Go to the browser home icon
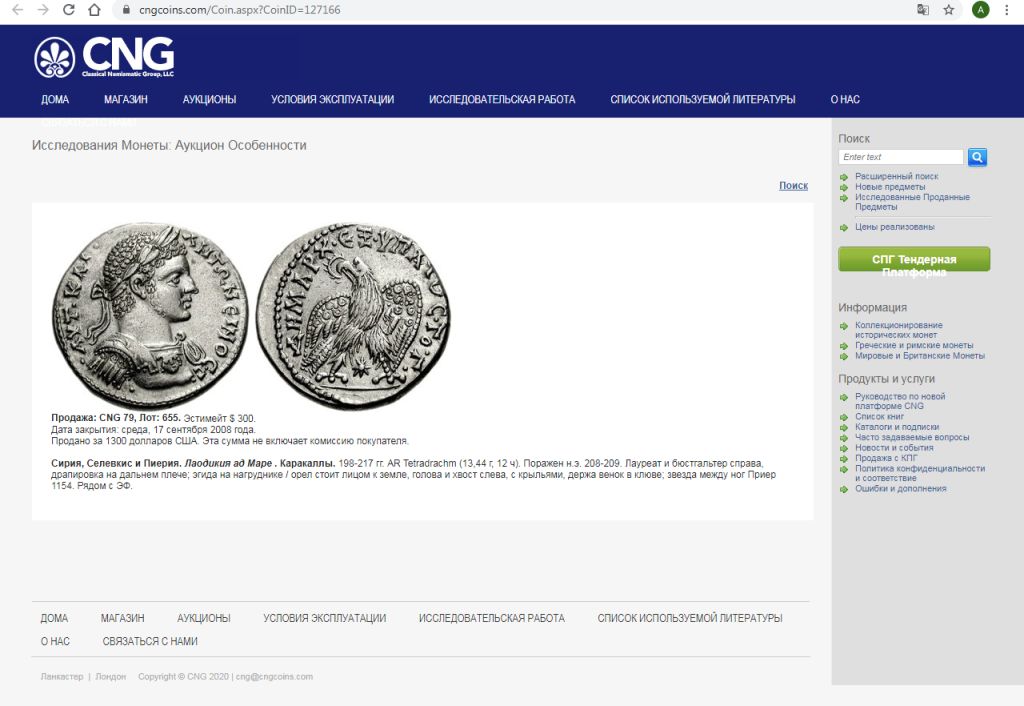The height and width of the screenshot is (706, 1024). [x=95, y=10]
